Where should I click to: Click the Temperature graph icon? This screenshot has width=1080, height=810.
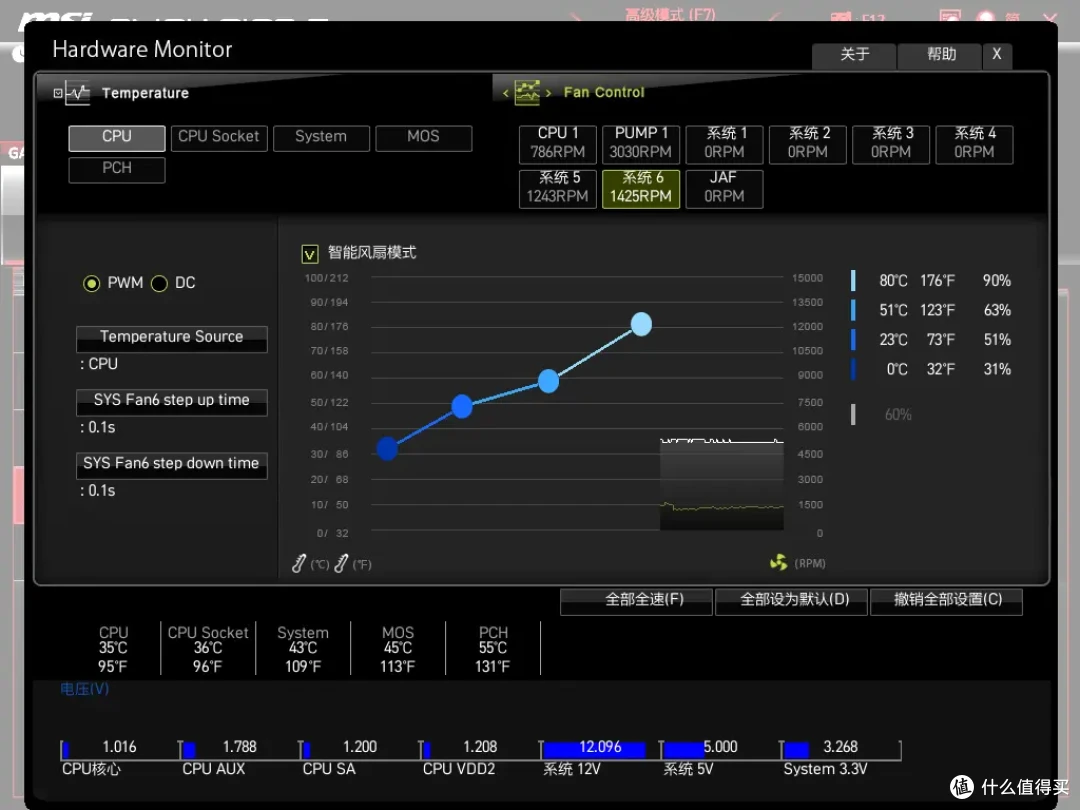click(x=78, y=93)
